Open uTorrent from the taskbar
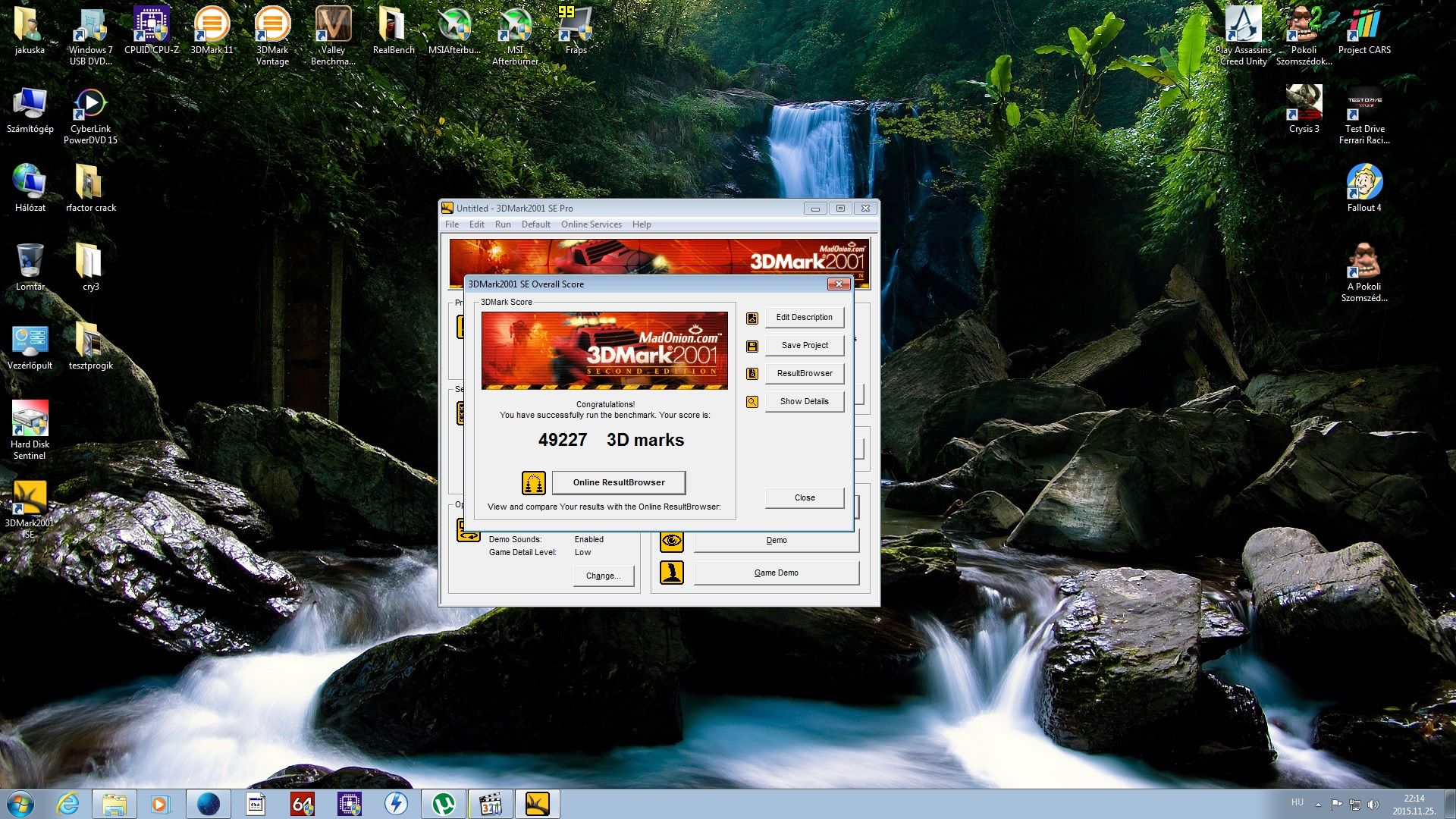Image resolution: width=1456 pixels, height=819 pixels. click(x=444, y=804)
